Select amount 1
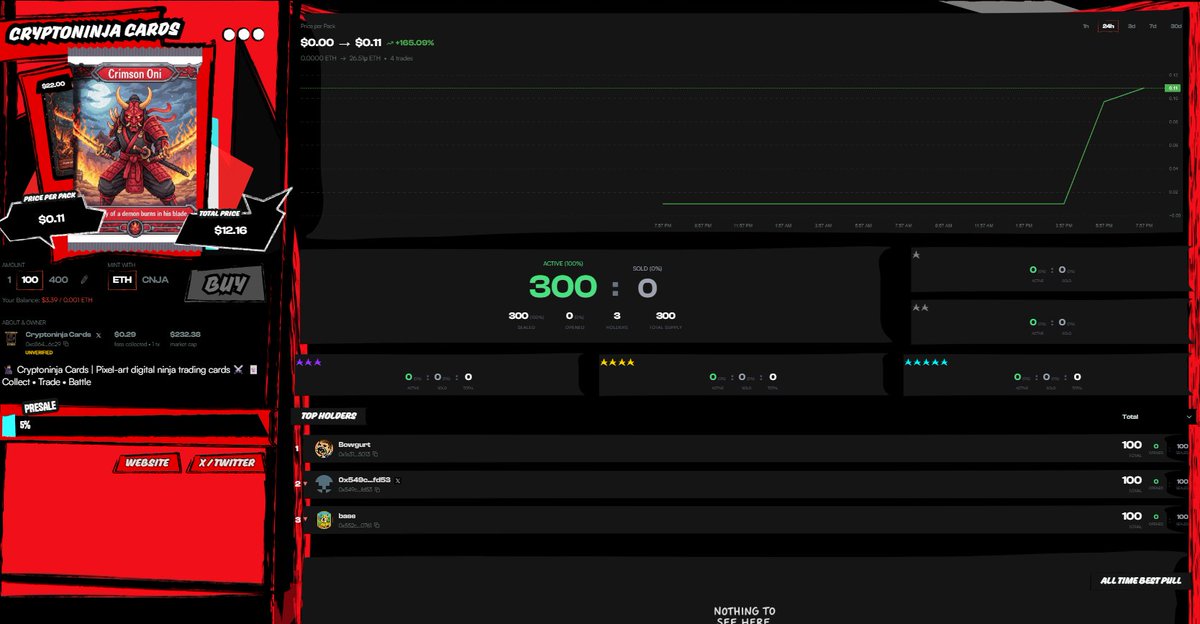The height and width of the screenshot is (624, 1200). [9, 280]
